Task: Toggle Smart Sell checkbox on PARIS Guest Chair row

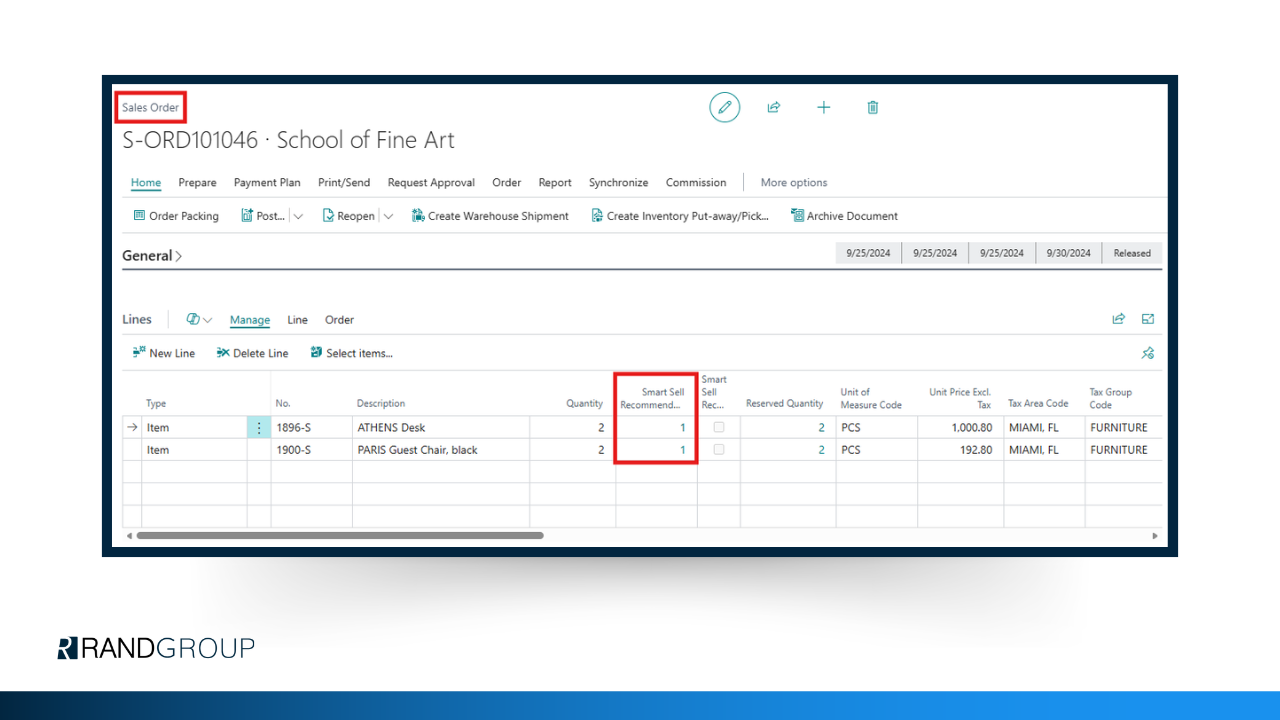Action: coord(718,450)
